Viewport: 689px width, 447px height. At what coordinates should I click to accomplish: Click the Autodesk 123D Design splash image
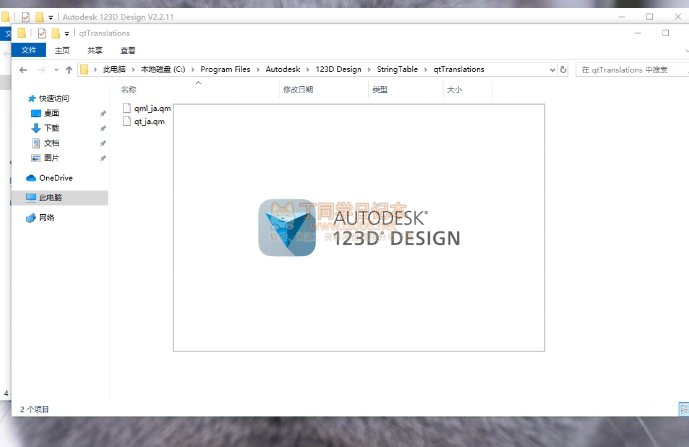[359, 228]
